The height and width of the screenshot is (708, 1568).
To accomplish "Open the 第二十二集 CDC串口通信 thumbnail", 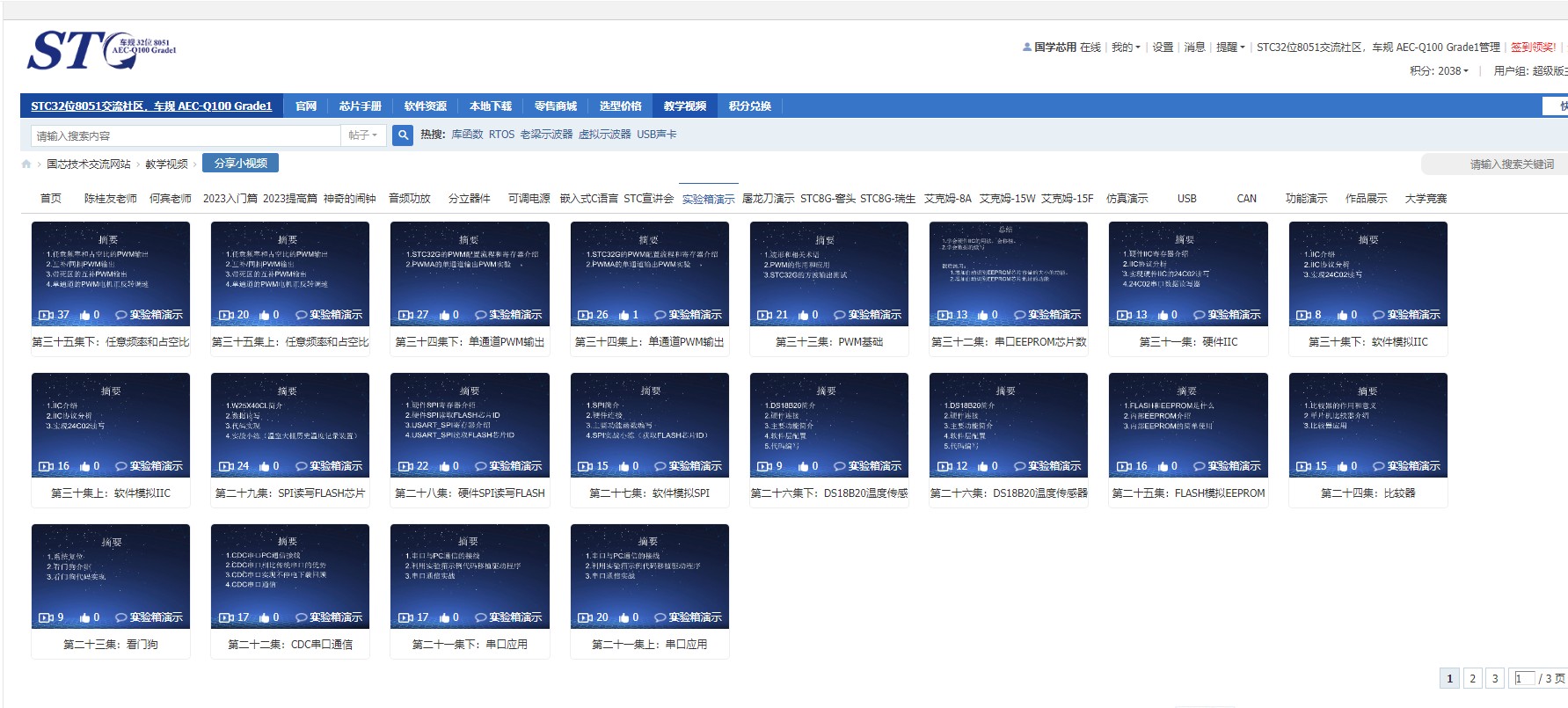I will tap(290, 576).
